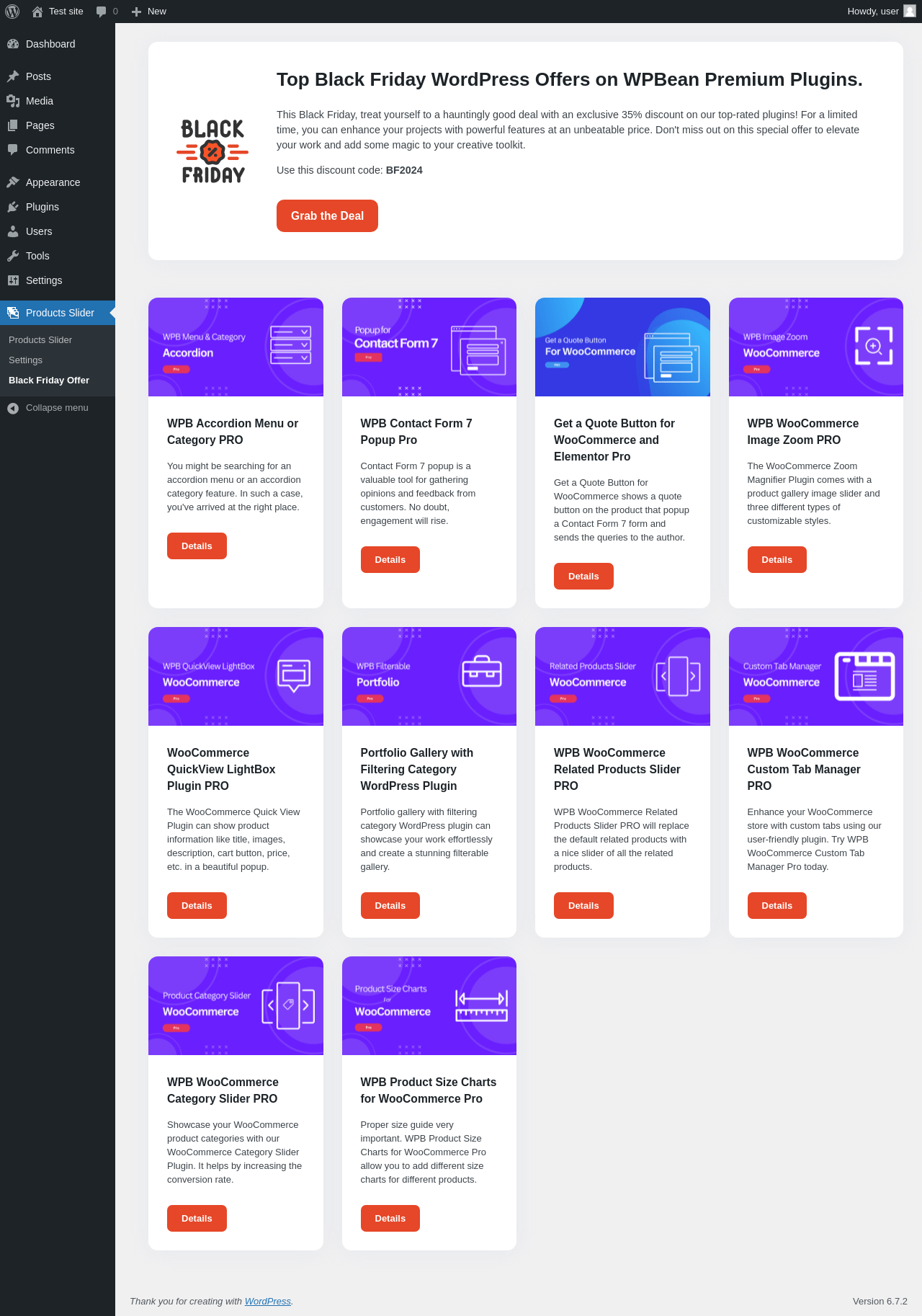View Details for Get a Quote Button
Viewport: 922px width, 1316px height.
click(583, 577)
